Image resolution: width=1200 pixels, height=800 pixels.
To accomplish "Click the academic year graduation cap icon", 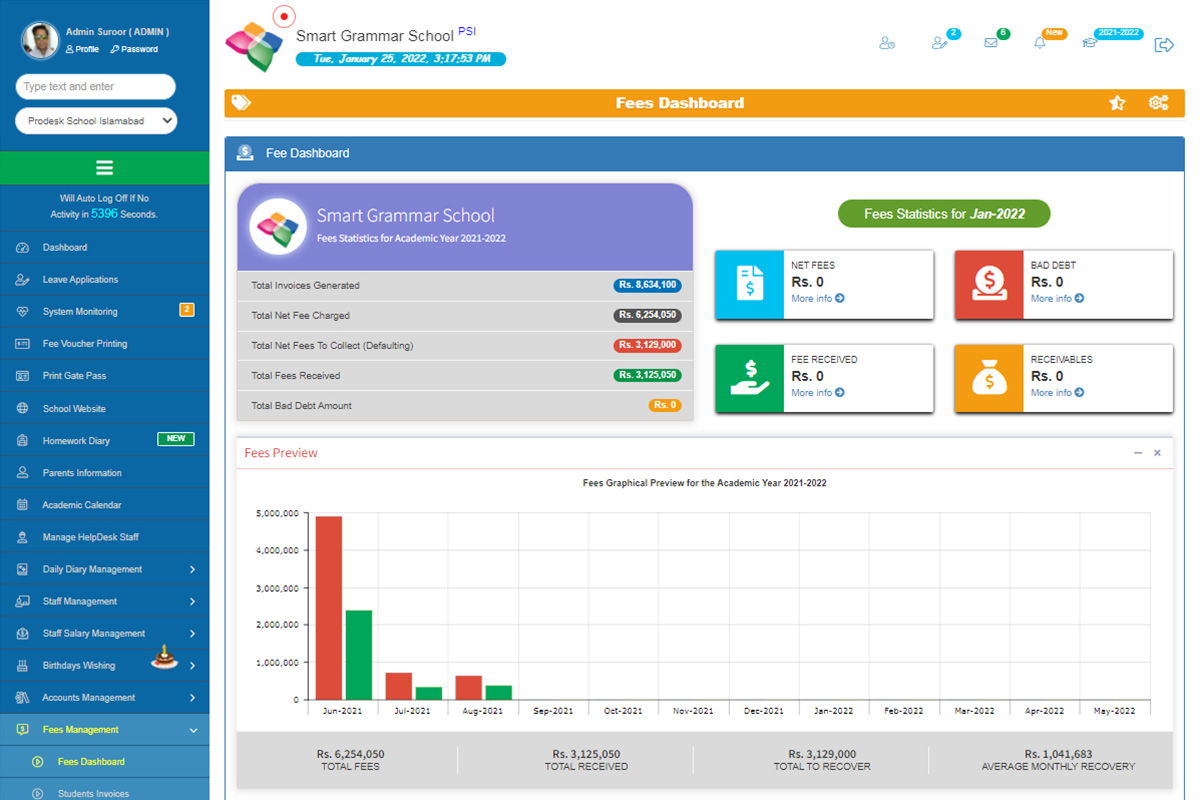I will click(x=1089, y=43).
